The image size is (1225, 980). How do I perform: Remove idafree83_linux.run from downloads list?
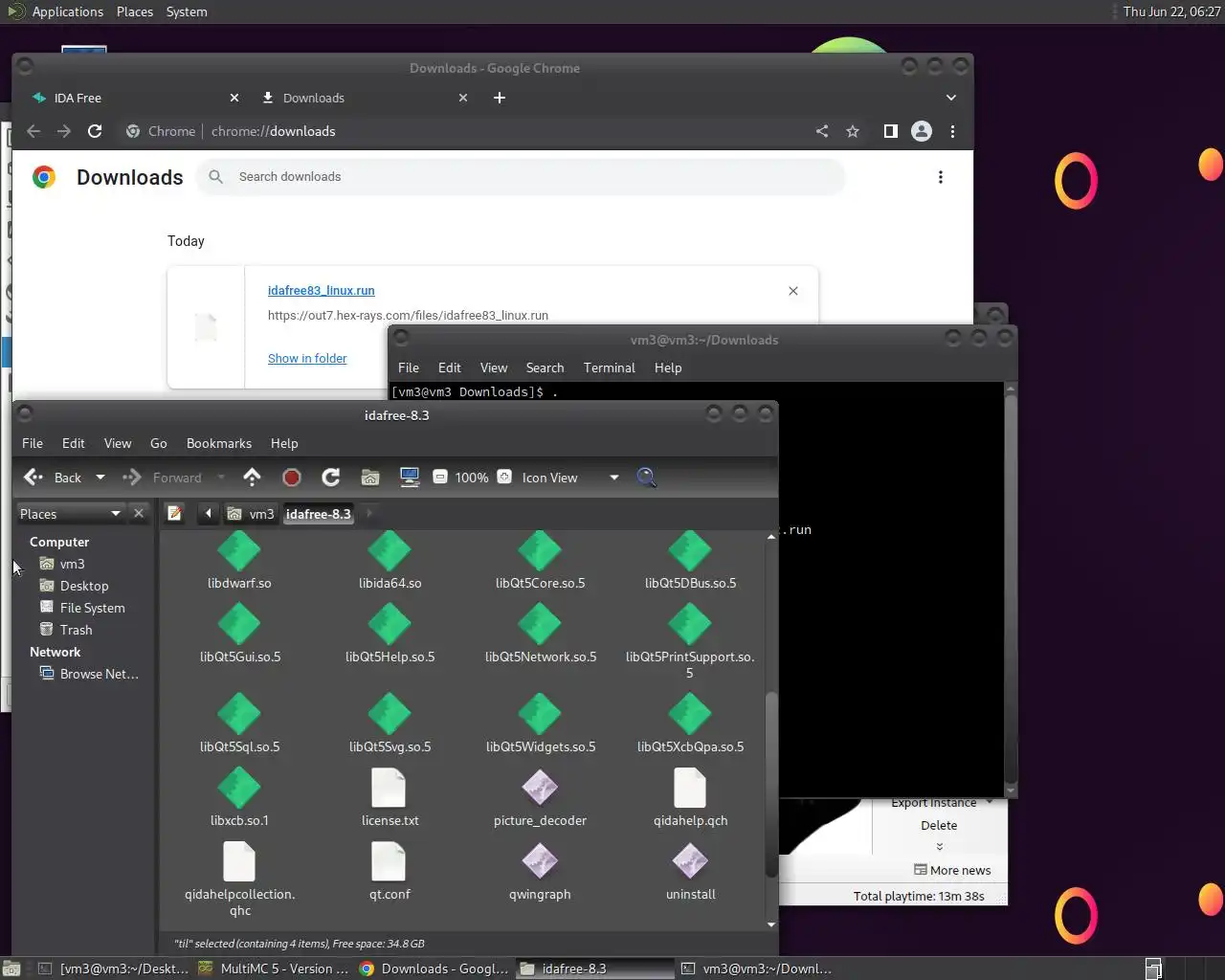coord(793,291)
